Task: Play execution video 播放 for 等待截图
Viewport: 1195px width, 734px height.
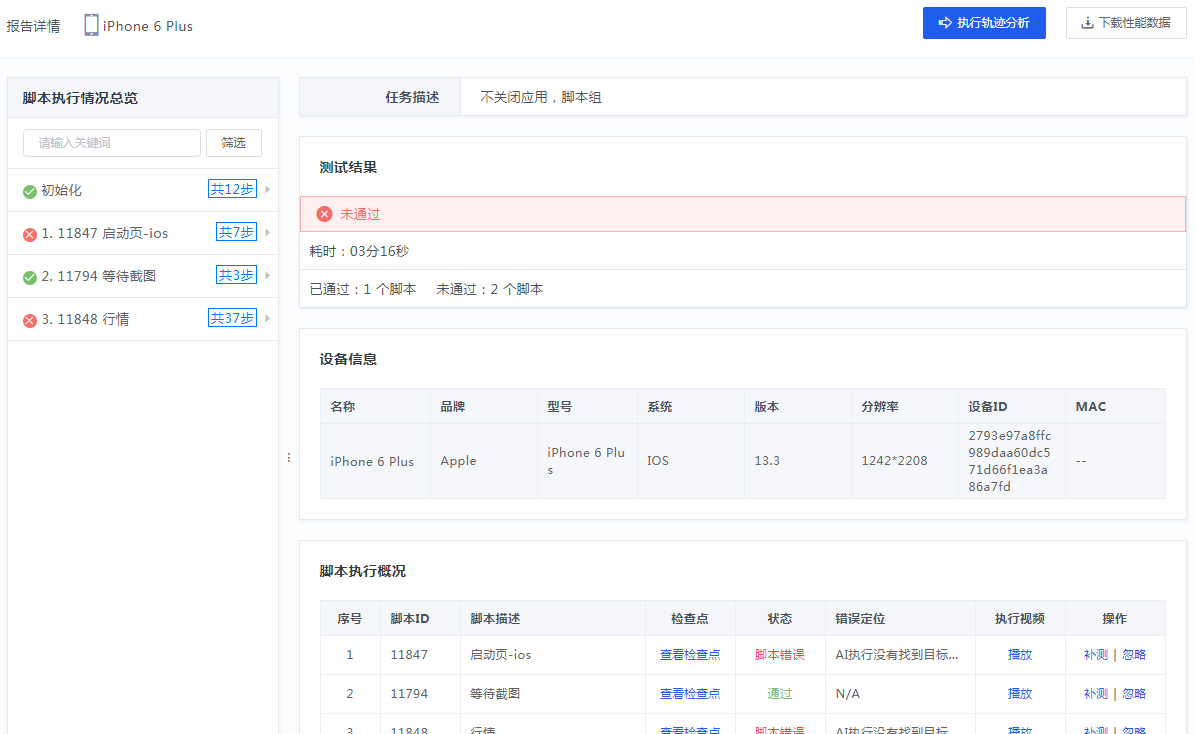Action: point(1020,694)
